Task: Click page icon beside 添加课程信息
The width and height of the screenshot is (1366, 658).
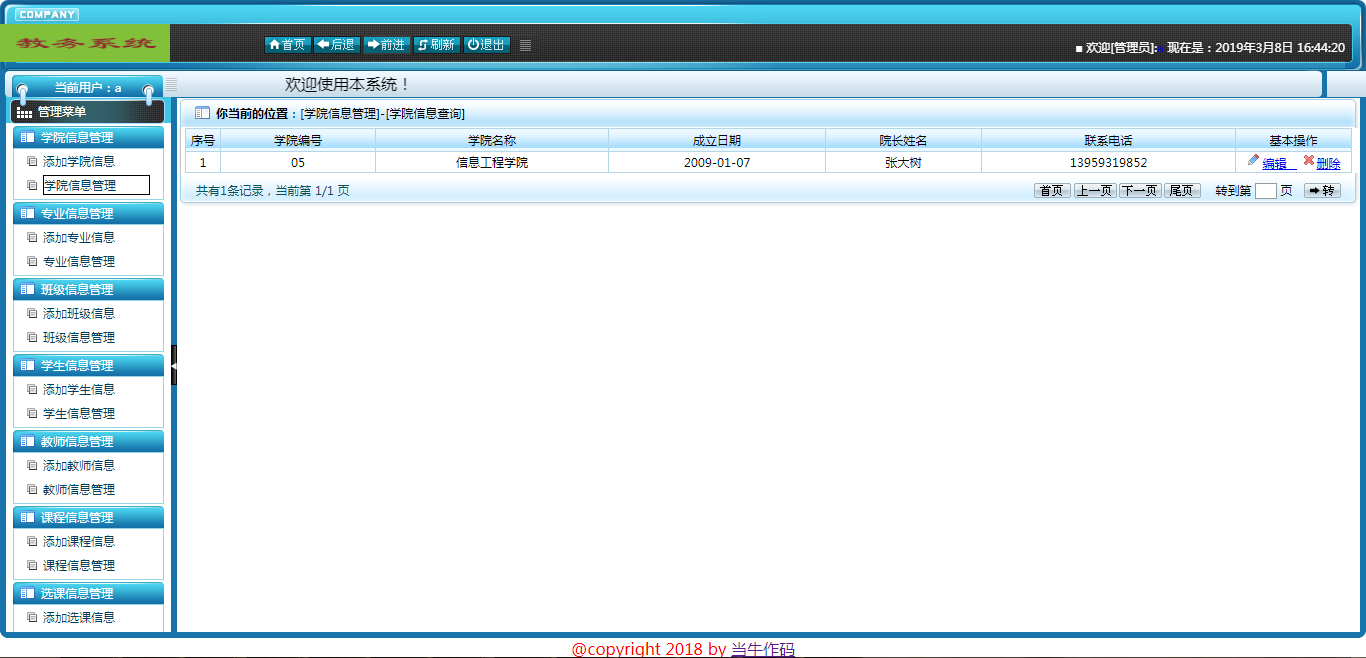Action: tap(32, 541)
